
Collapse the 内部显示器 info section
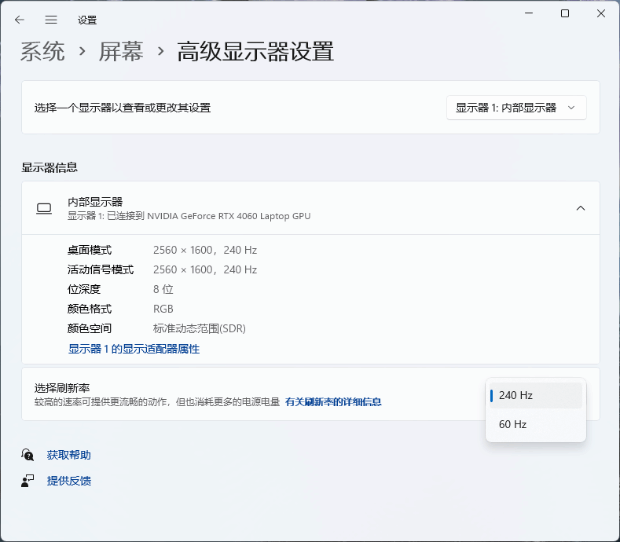(x=580, y=208)
